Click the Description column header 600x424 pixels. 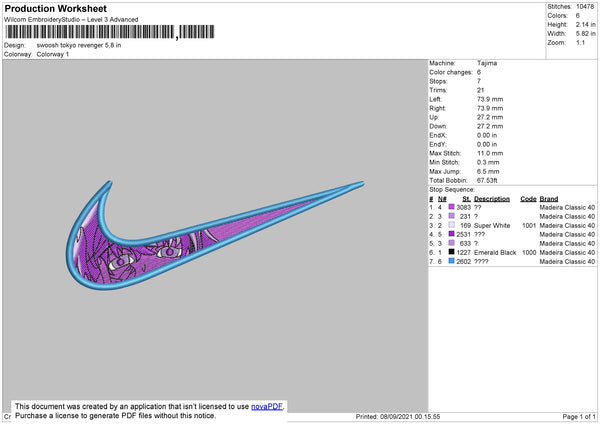tap(492, 199)
